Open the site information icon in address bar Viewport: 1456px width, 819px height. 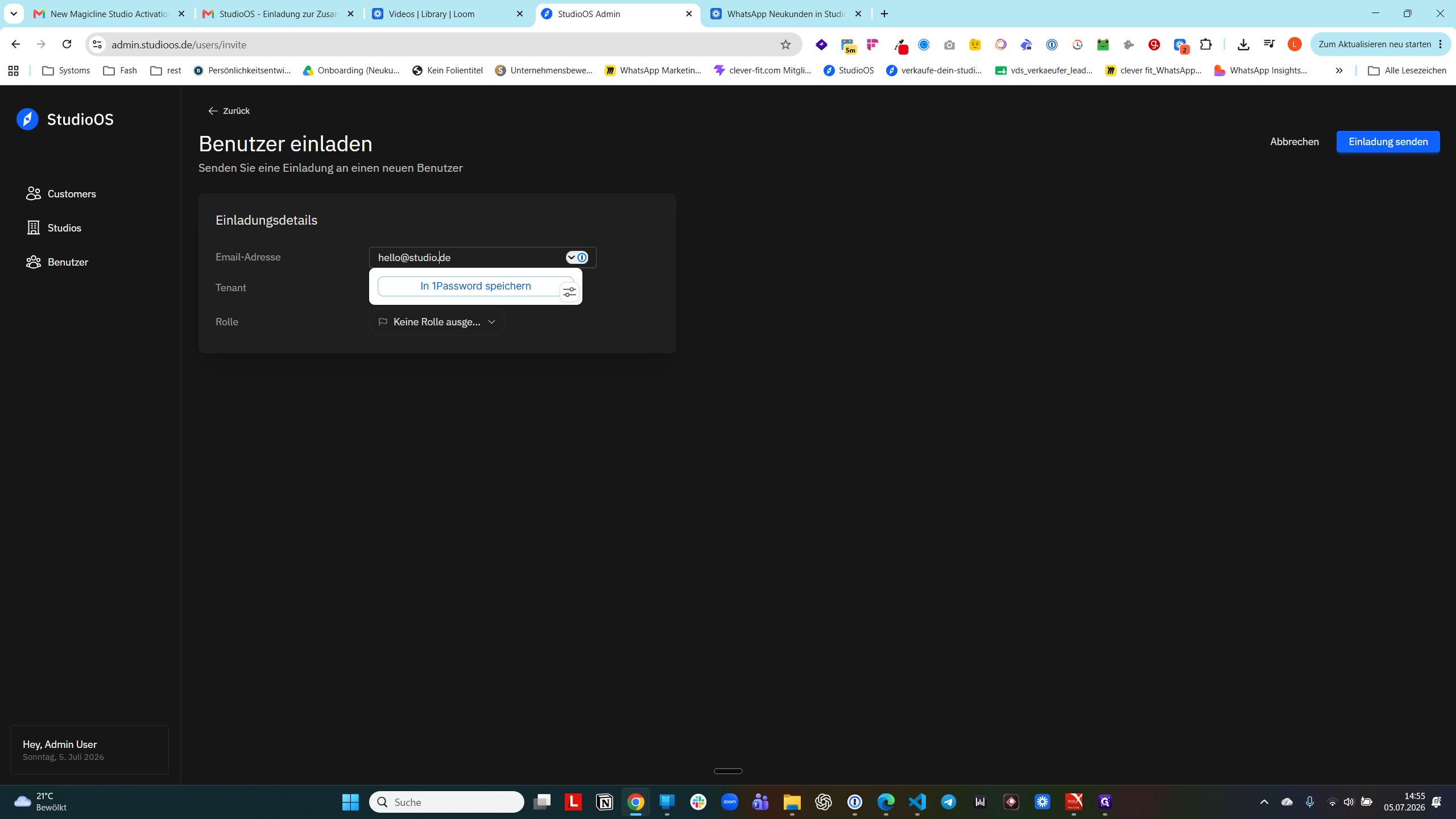(97, 44)
